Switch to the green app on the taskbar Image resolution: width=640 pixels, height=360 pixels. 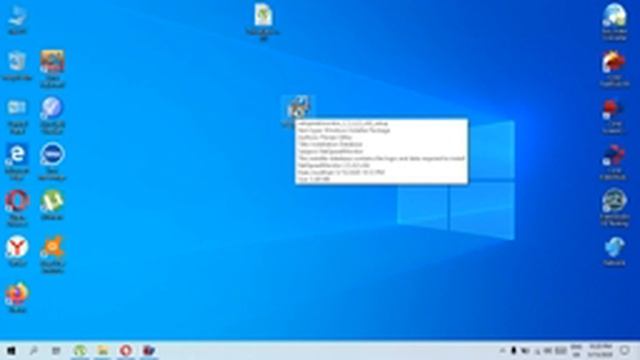click(x=80, y=351)
